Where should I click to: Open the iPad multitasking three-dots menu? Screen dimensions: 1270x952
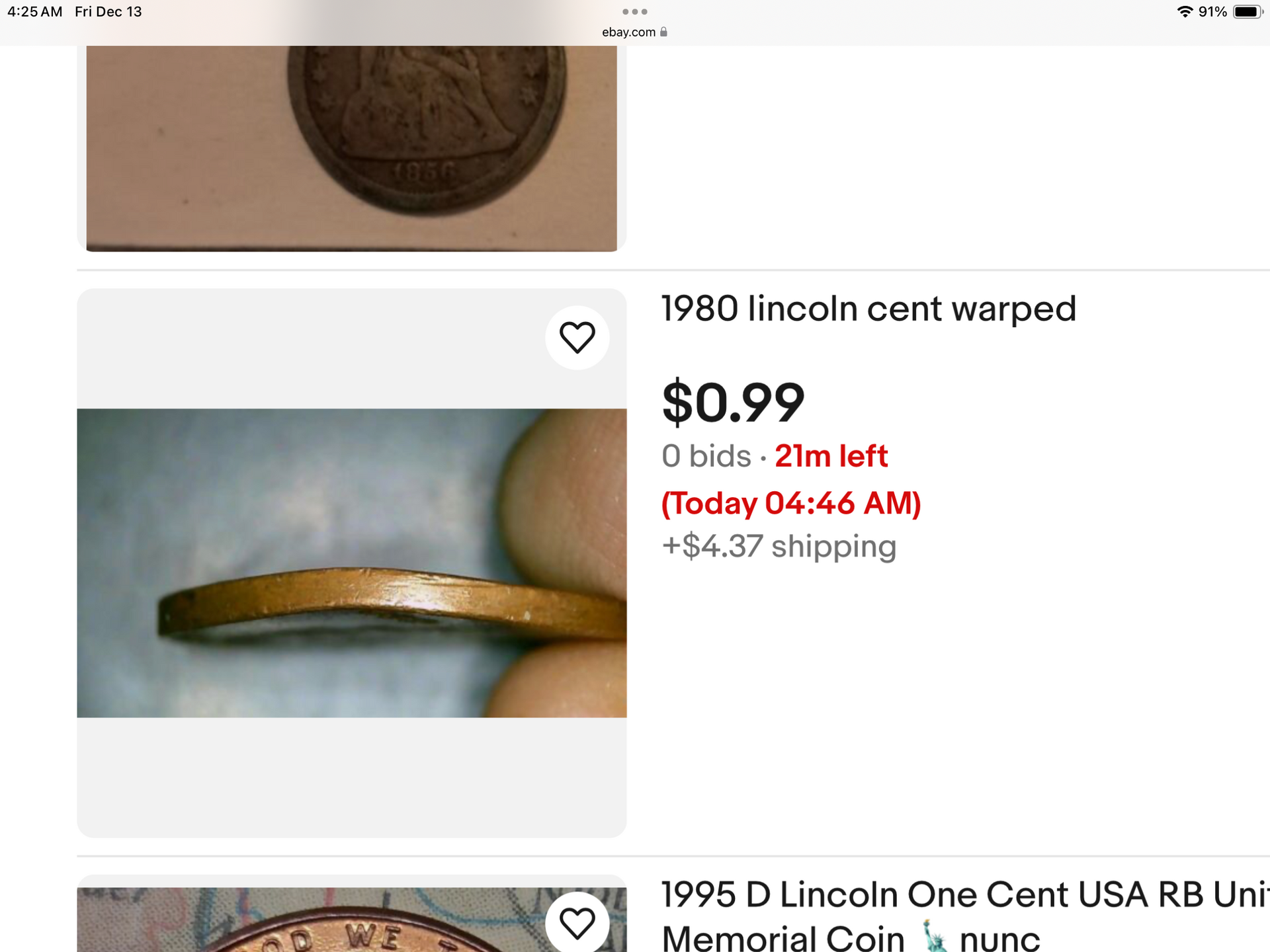[x=634, y=12]
